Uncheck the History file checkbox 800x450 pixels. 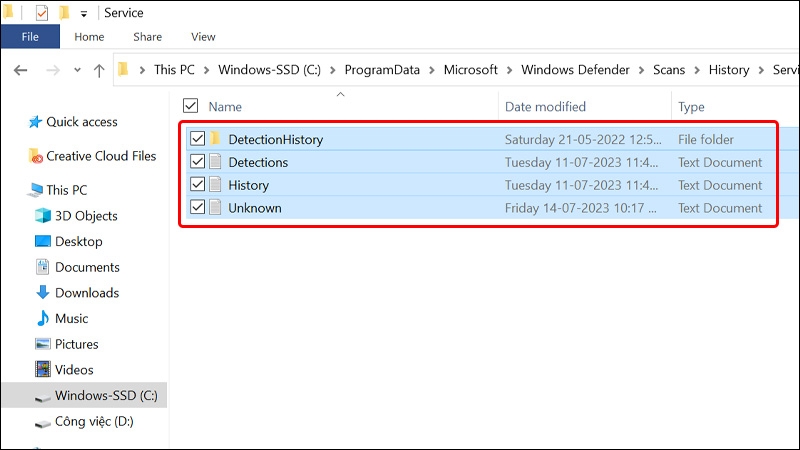tap(197, 184)
